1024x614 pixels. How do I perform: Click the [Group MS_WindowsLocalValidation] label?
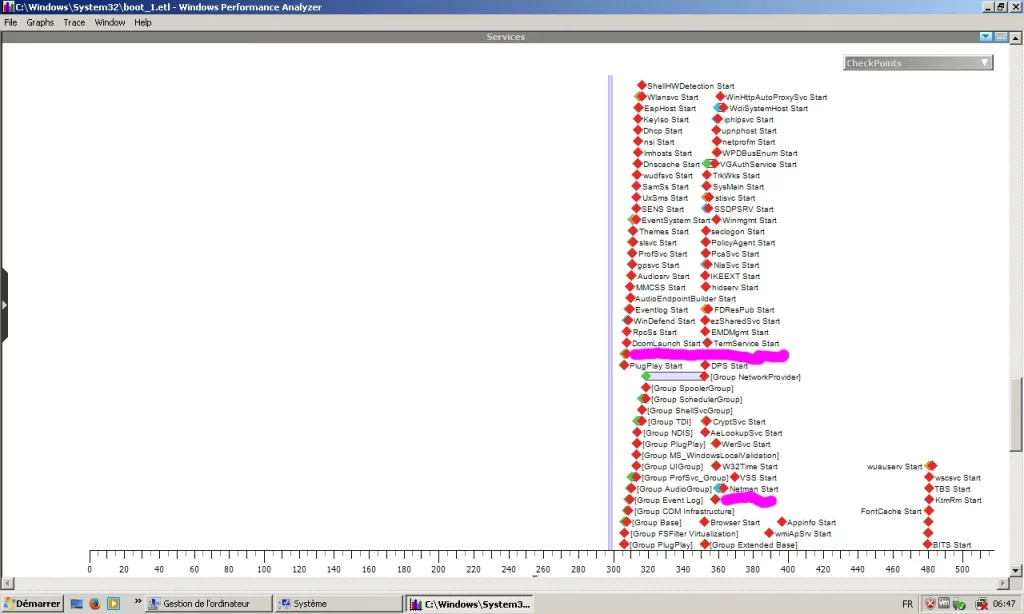710,455
